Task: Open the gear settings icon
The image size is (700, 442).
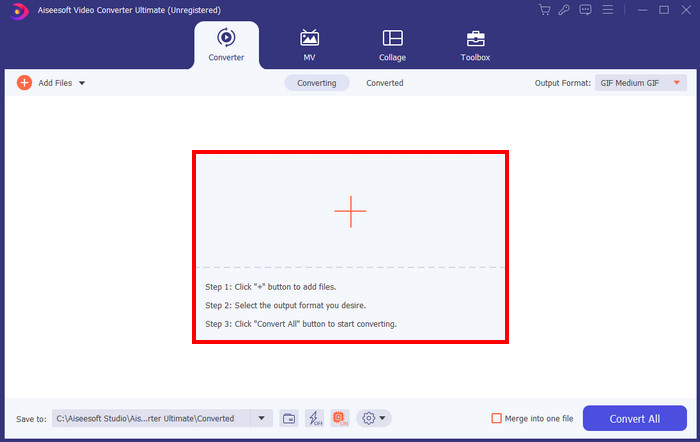Action: click(x=368, y=418)
